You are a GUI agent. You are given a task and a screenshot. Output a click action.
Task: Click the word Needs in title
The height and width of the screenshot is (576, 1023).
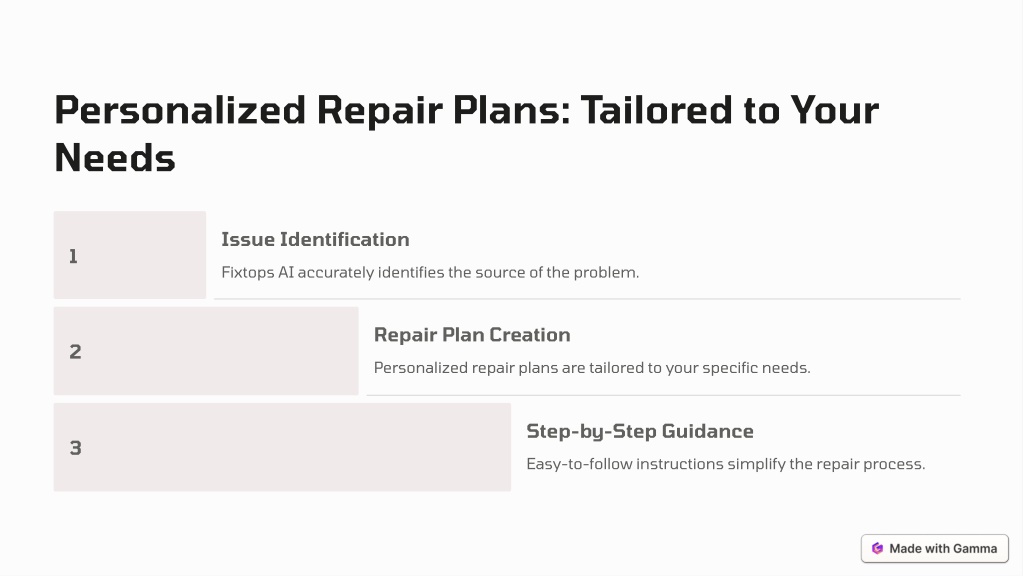(115, 158)
